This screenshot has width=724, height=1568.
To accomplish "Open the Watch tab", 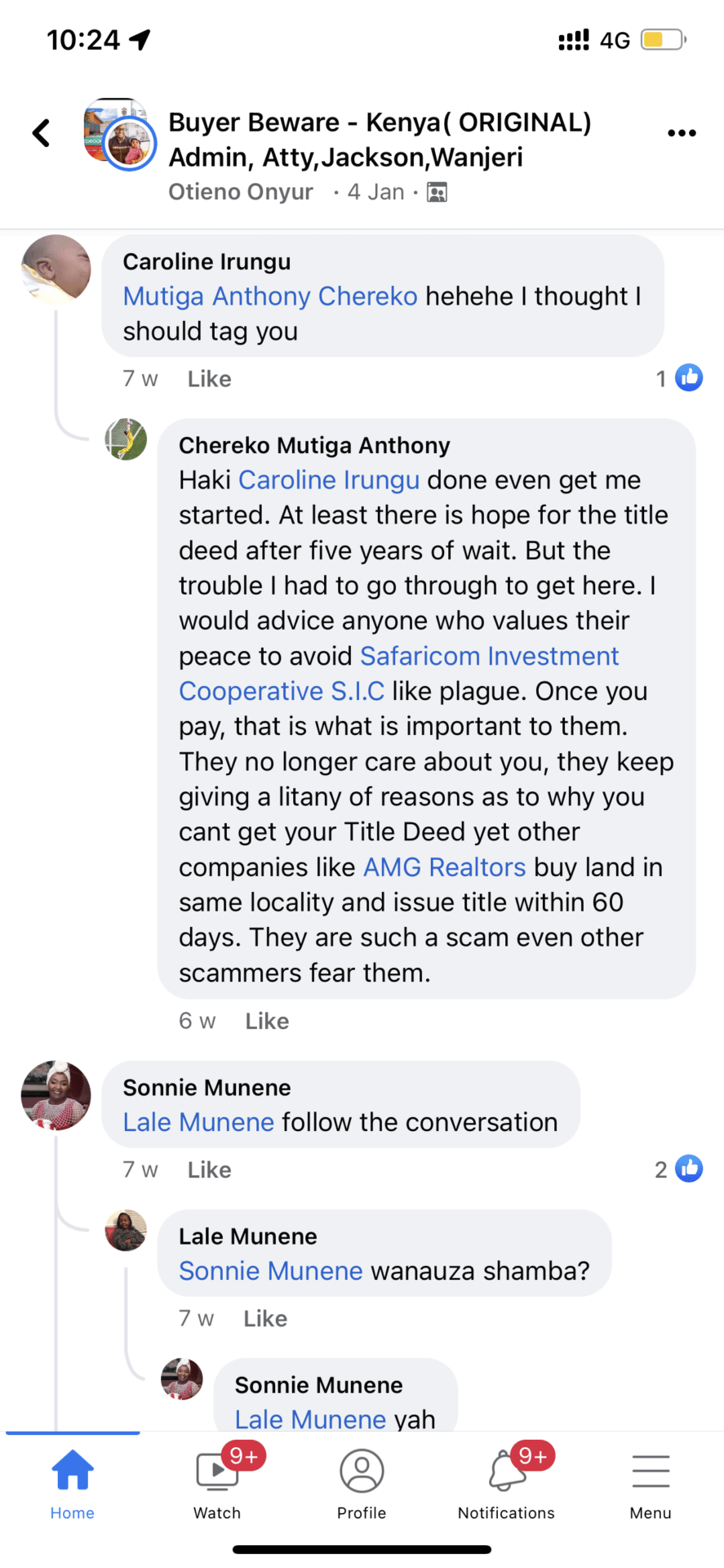I will click(217, 1484).
